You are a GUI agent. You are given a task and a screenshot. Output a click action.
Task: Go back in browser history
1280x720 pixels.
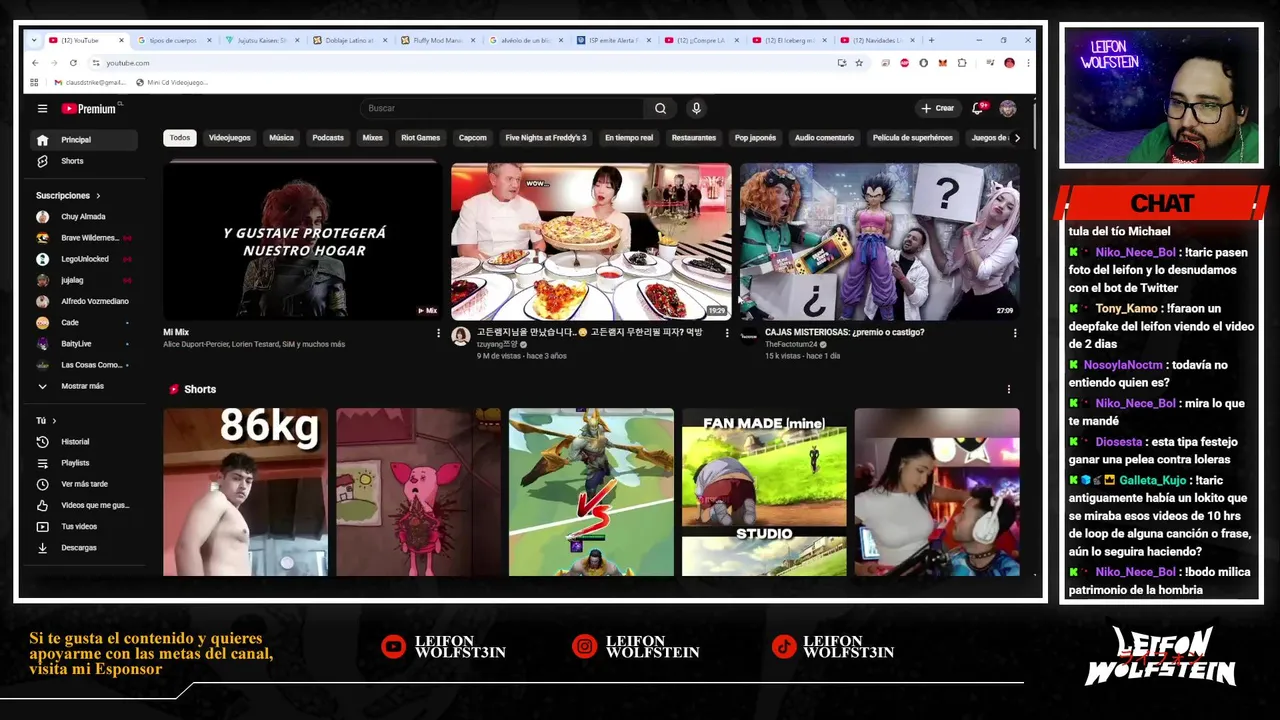(x=34, y=63)
